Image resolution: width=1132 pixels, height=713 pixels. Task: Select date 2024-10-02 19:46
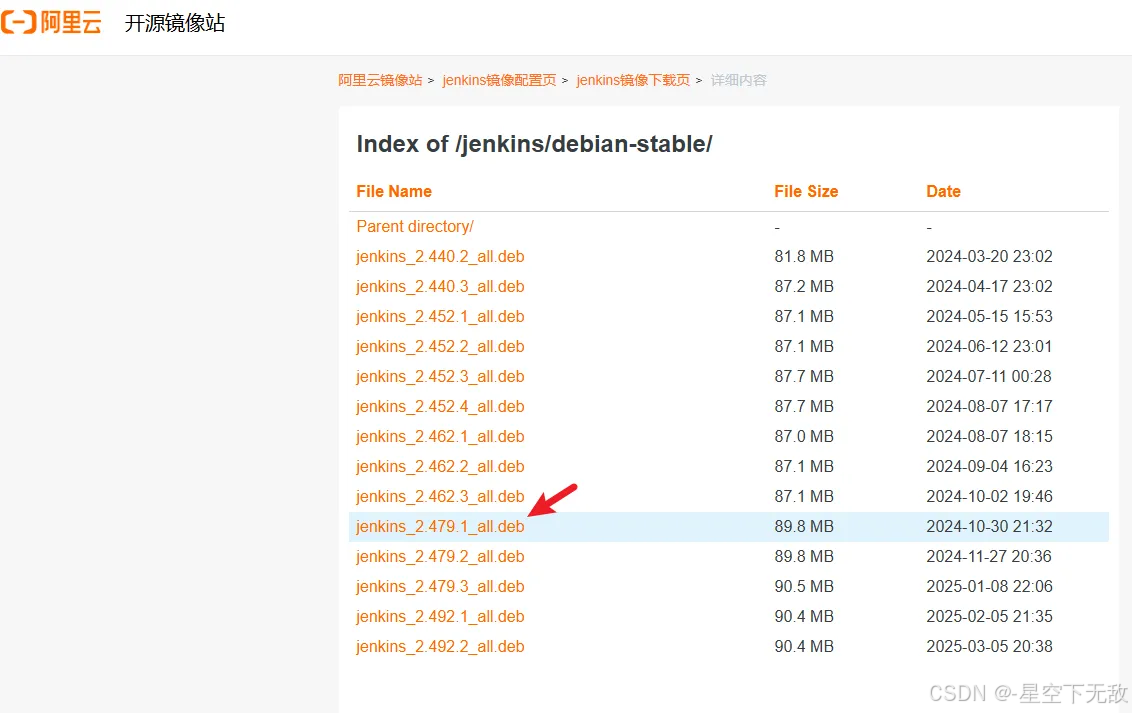[990, 497]
